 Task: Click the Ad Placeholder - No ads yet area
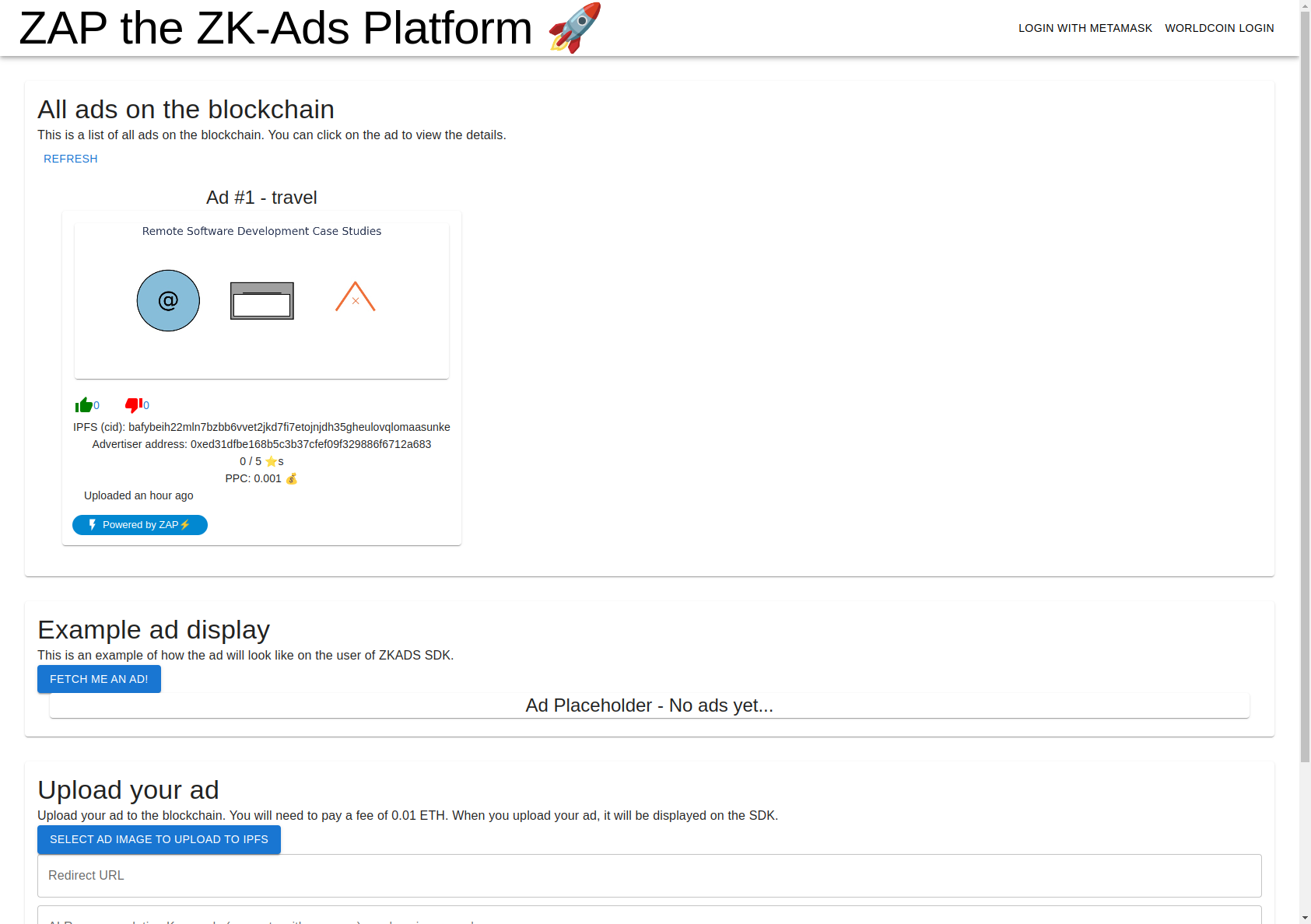pos(650,705)
